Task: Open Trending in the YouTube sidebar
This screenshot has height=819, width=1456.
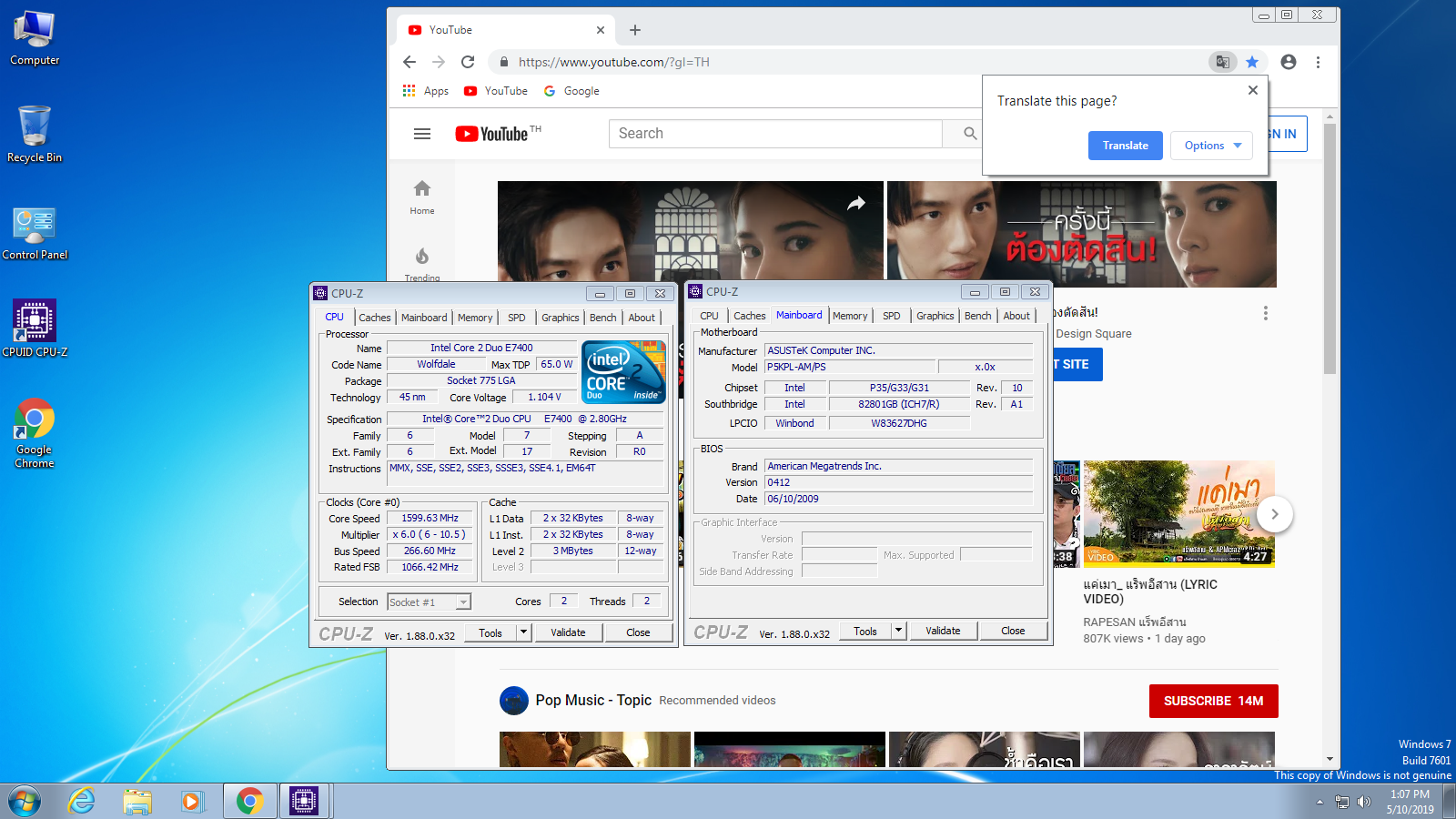Action: [422, 265]
